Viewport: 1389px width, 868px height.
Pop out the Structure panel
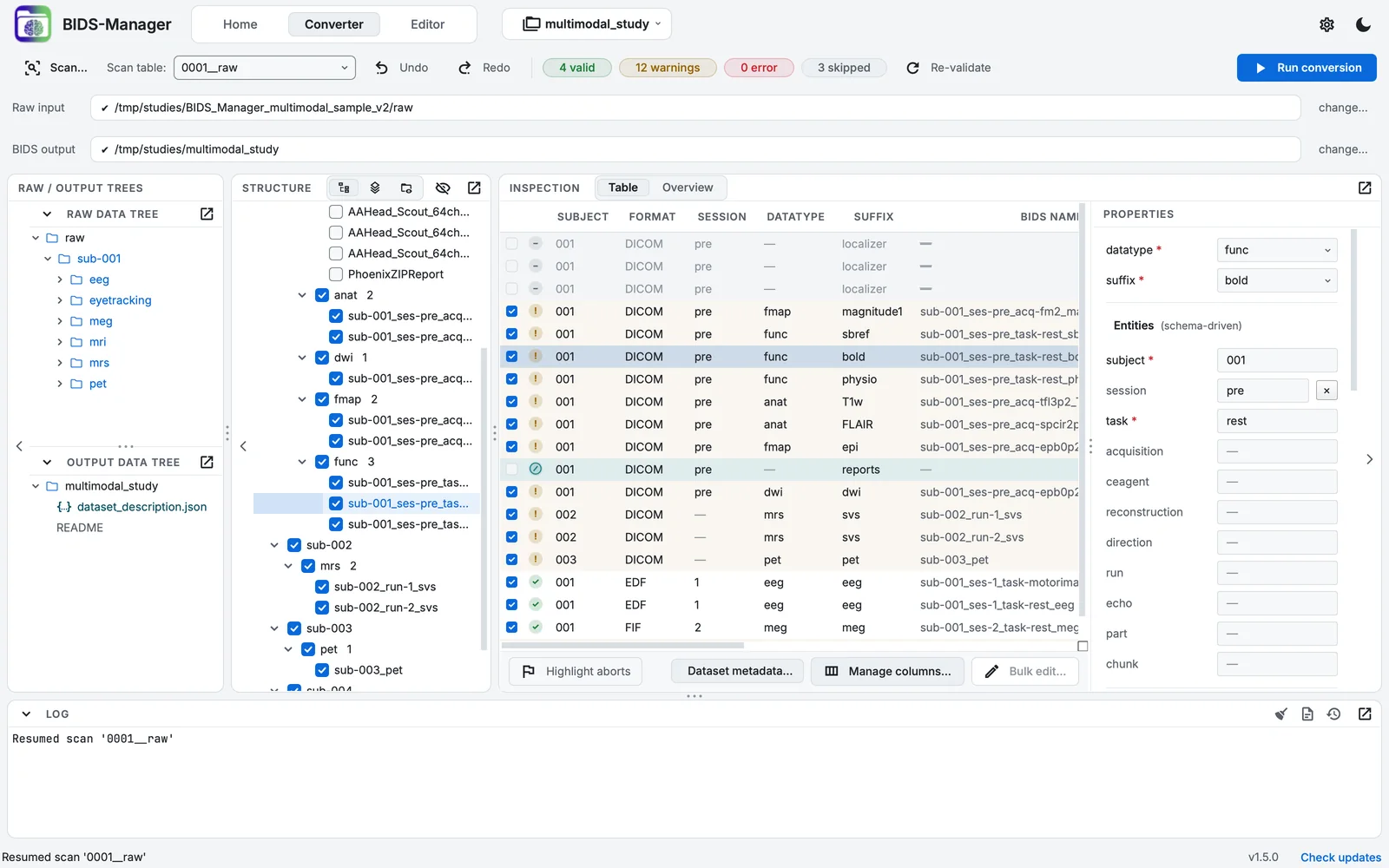tap(474, 187)
